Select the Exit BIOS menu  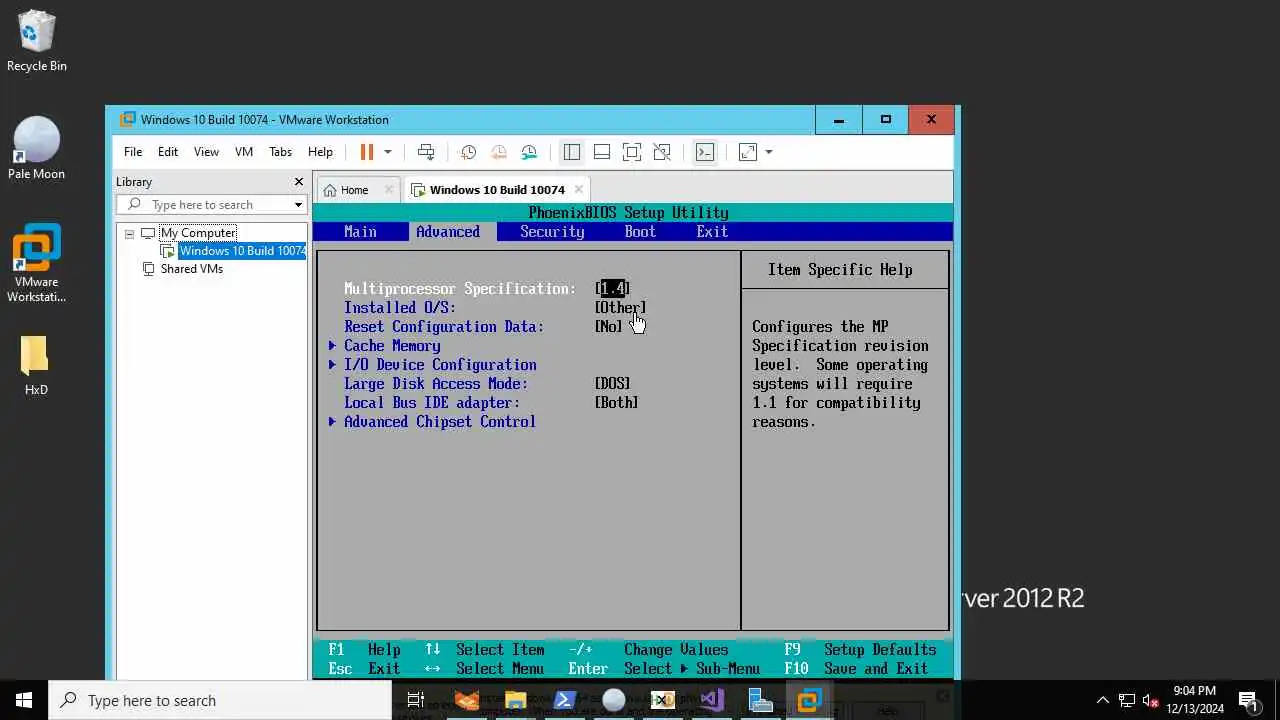click(712, 232)
